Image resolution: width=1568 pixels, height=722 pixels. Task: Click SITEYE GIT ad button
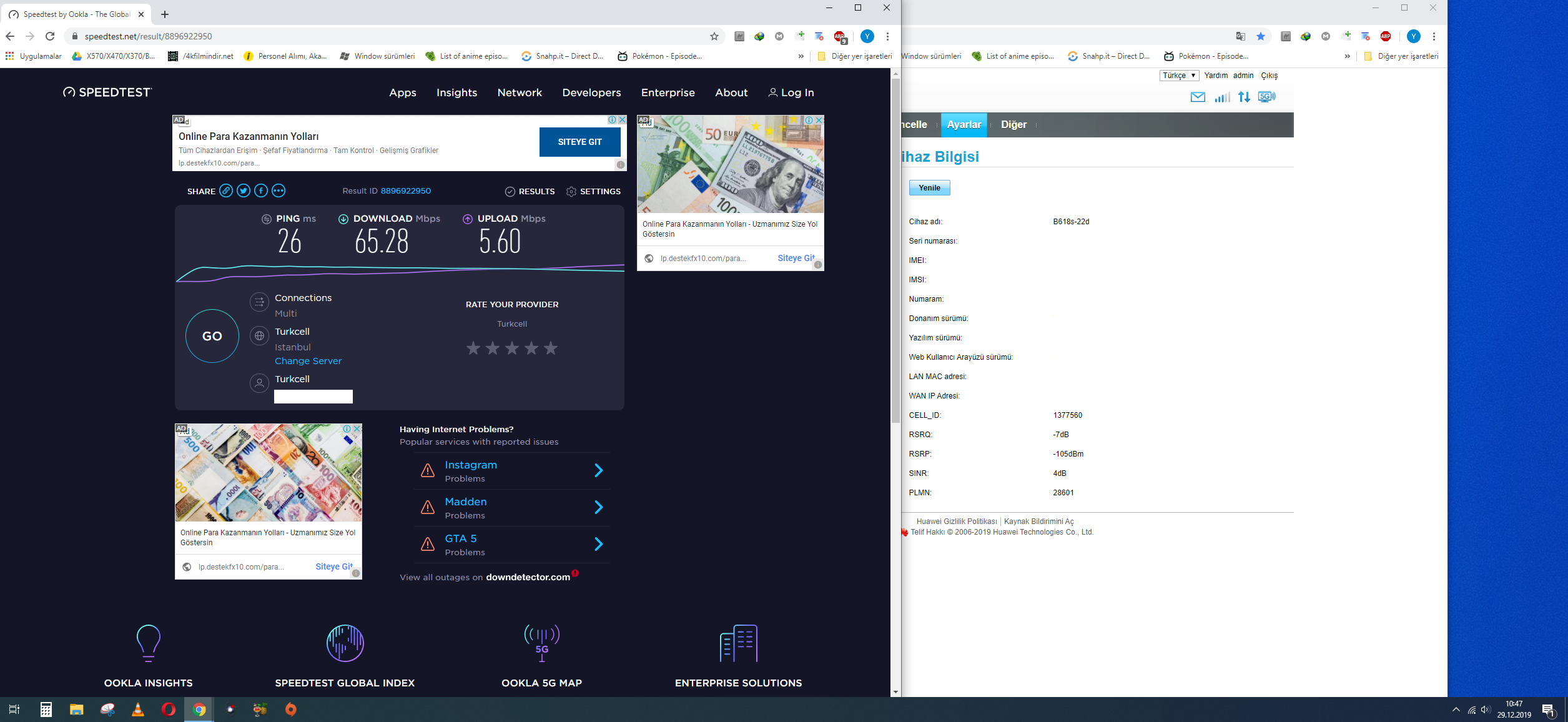pos(580,142)
